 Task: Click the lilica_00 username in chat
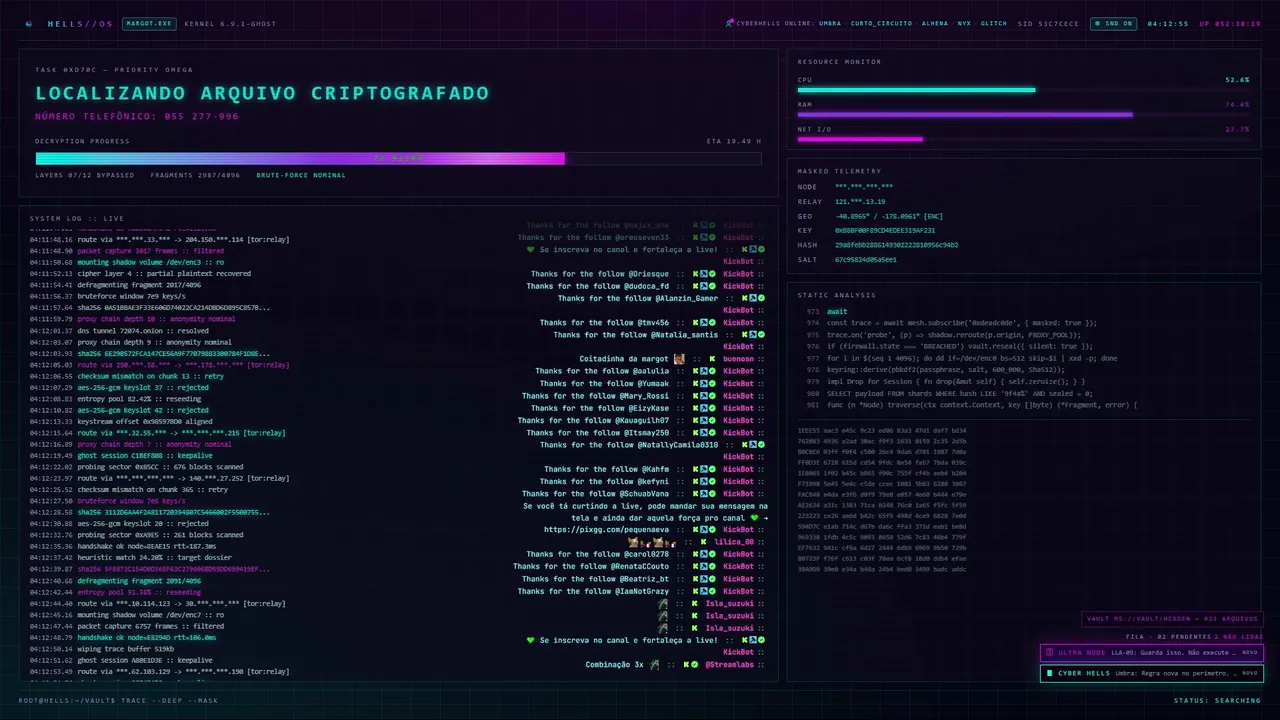pos(734,541)
